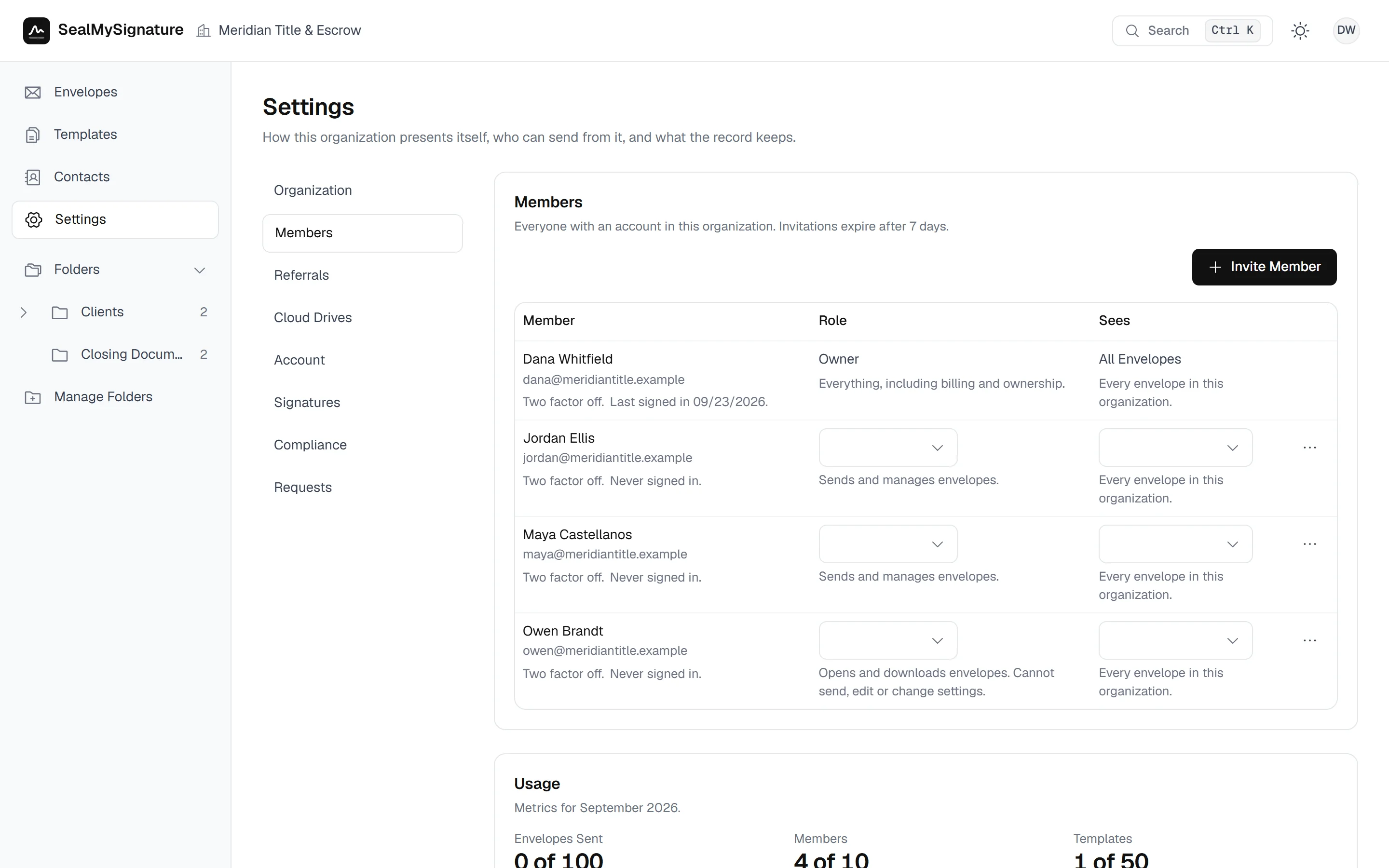1389x868 pixels.
Task: Click the Search field in top bar
Action: point(1192,30)
